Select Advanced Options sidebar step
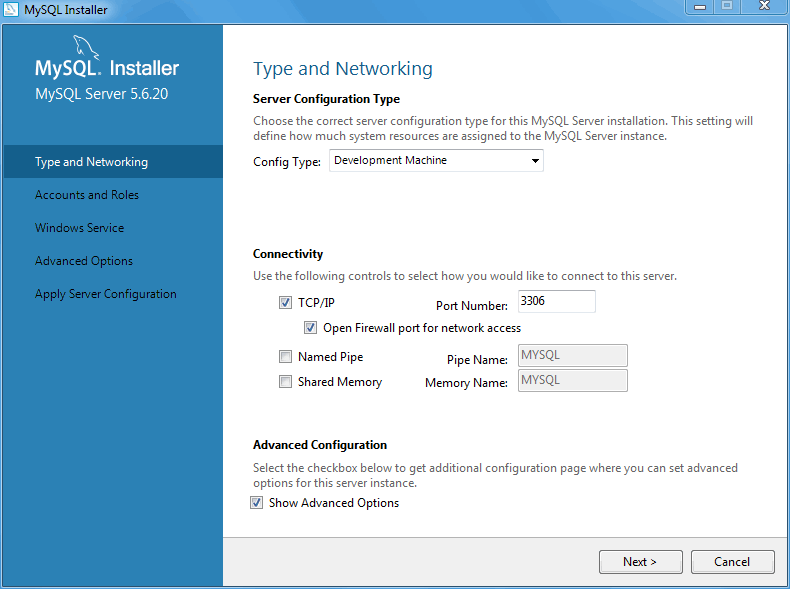 click(x=84, y=261)
